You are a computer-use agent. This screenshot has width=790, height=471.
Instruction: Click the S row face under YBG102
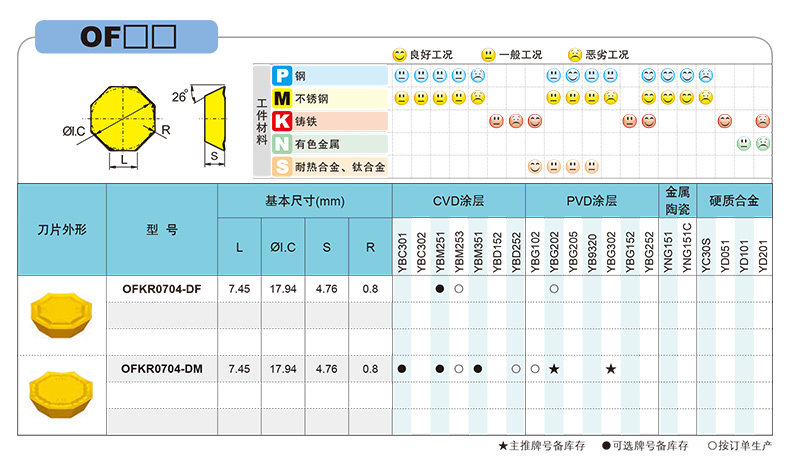coord(535,166)
